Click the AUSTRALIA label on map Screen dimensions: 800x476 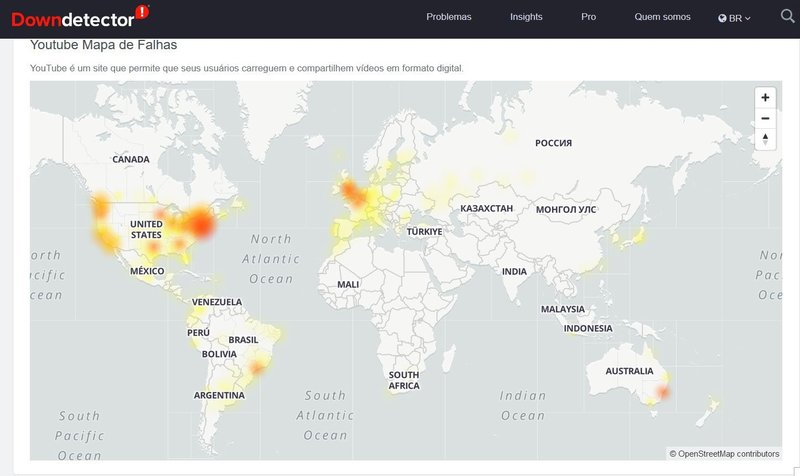(629, 371)
